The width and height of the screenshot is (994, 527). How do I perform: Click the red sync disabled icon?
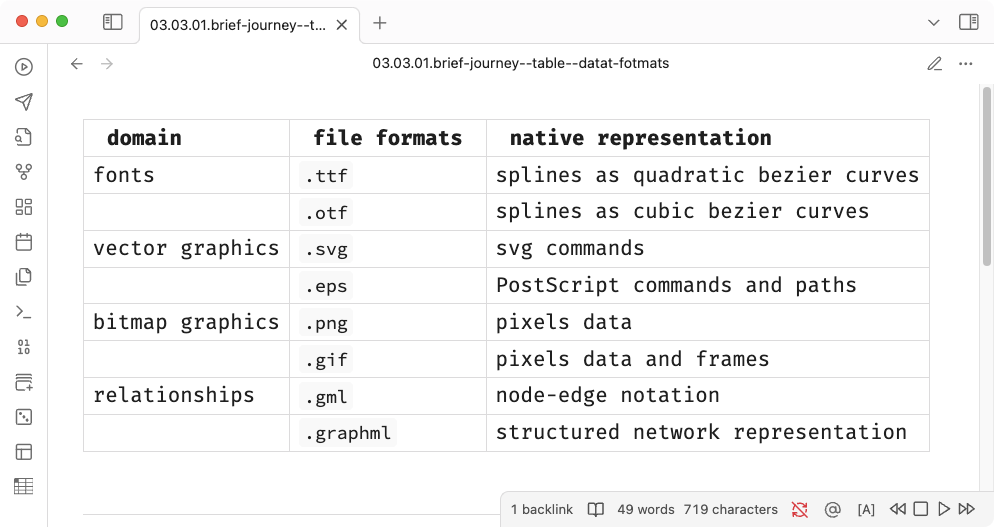pos(800,509)
